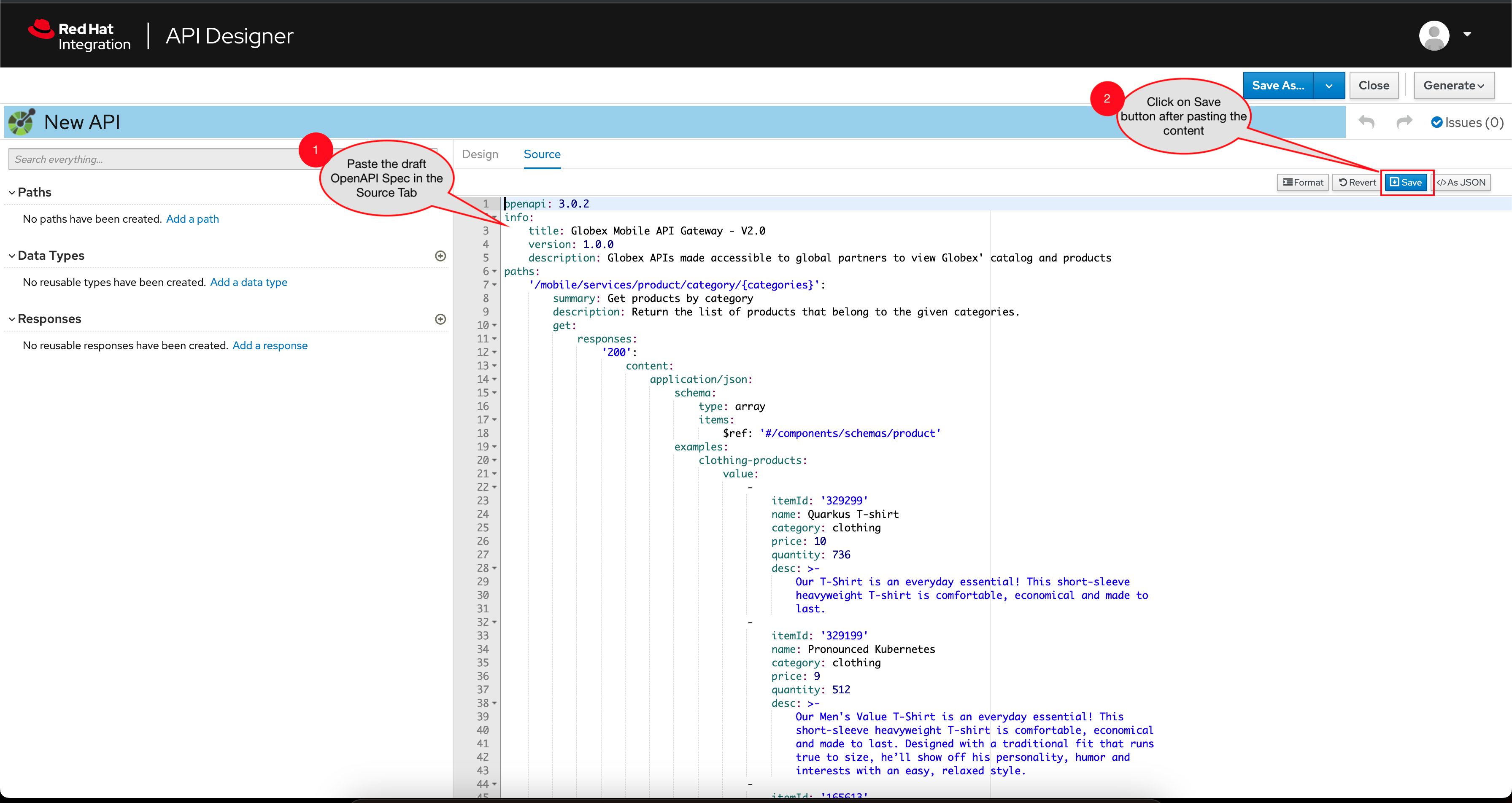Click the Add a data type link
The image size is (1512, 803).
point(249,282)
